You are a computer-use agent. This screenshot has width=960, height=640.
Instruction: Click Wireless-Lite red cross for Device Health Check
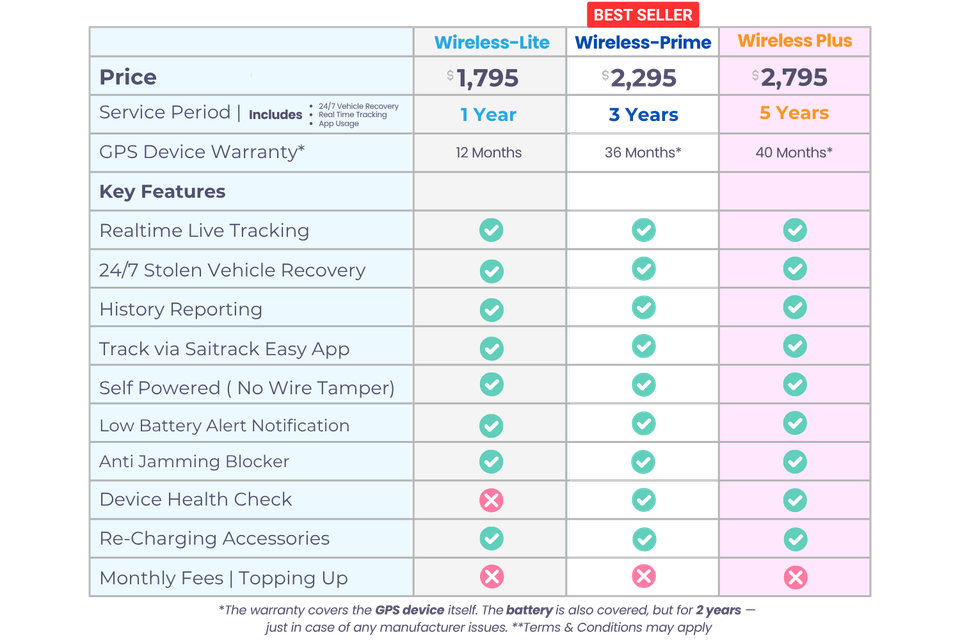point(491,500)
